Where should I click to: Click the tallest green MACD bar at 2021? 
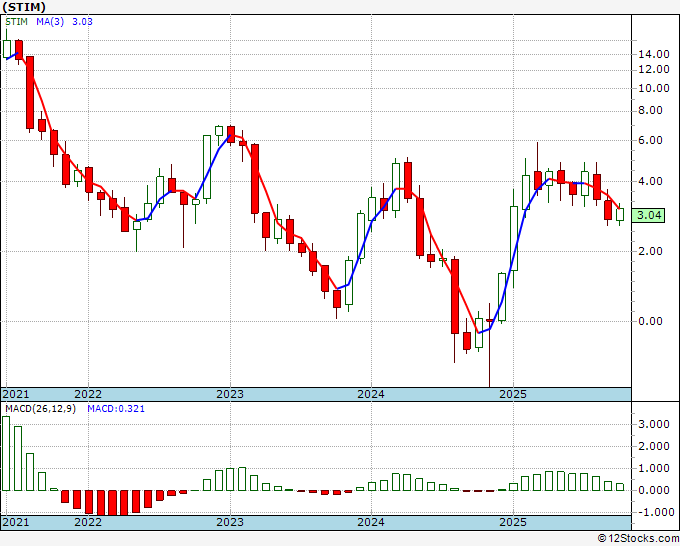[6, 454]
